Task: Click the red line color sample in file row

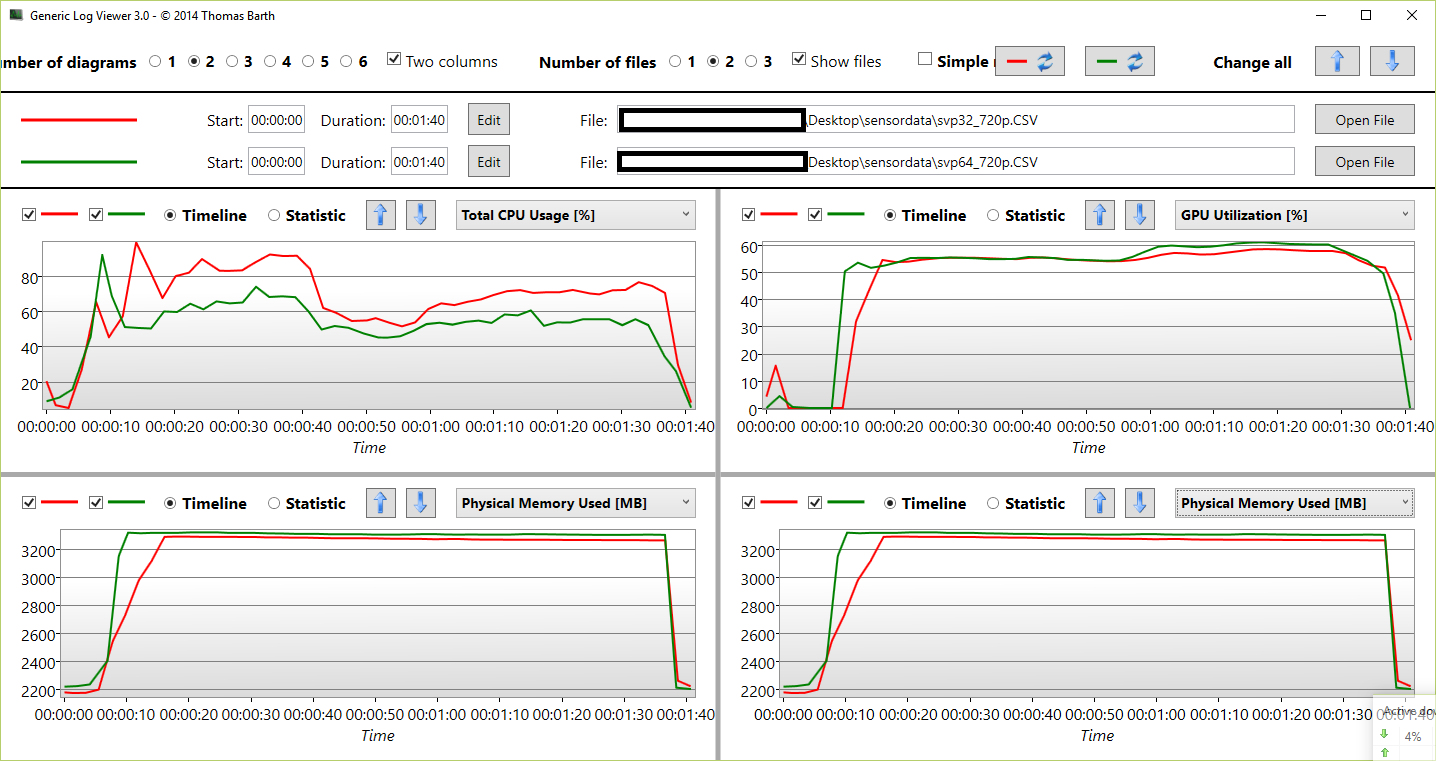Action: click(79, 120)
